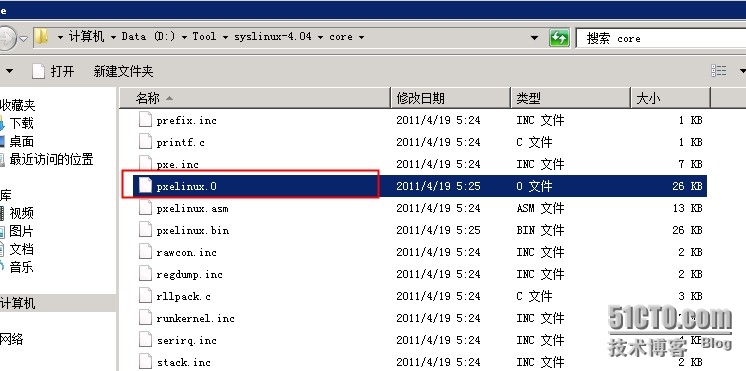Click the folder icon in address bar
This screenshot has height=371, width=746.
tap(42, 37)
